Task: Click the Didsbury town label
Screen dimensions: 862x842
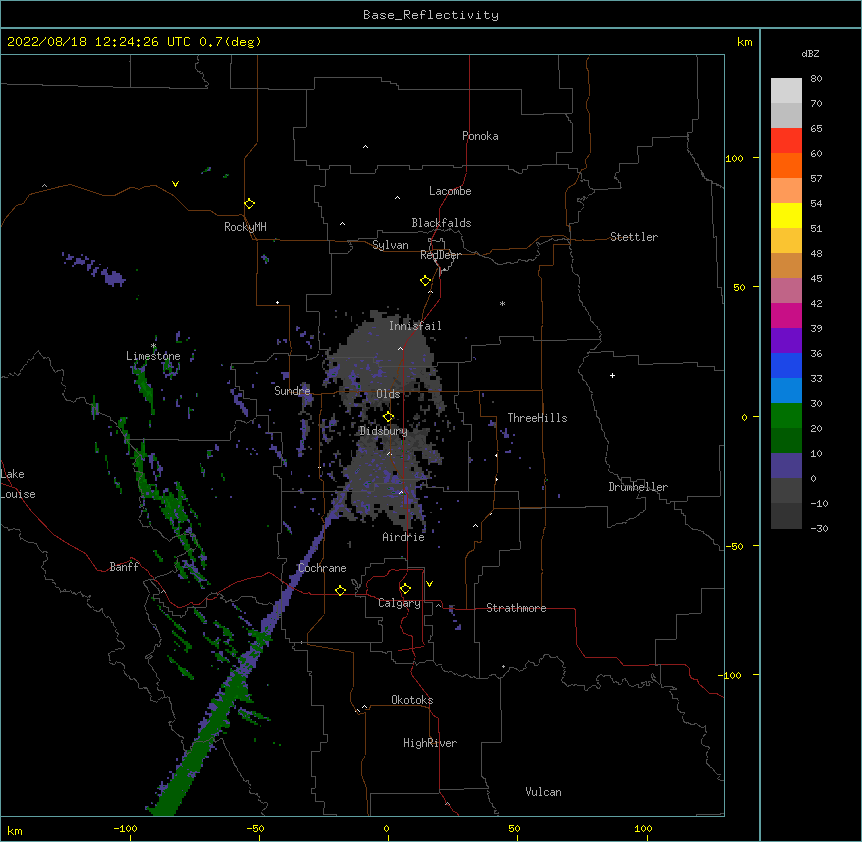Action: pyautogui.click(x=384, y=431)
